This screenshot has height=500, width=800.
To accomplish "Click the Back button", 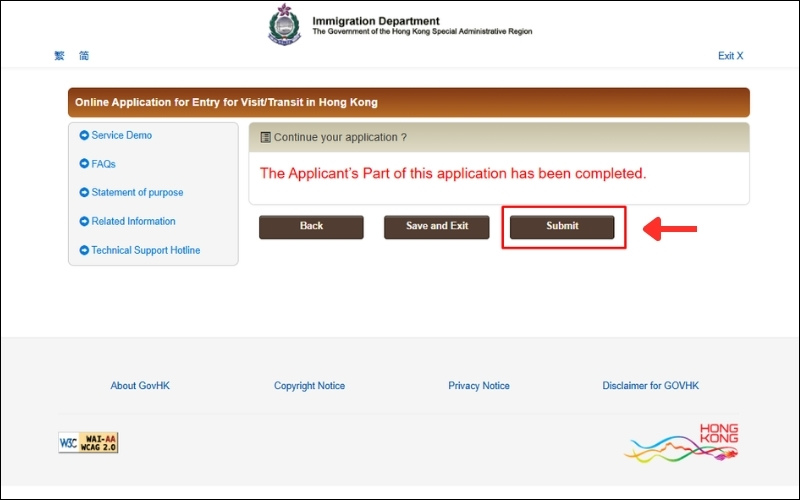I will tap(311, 227).
